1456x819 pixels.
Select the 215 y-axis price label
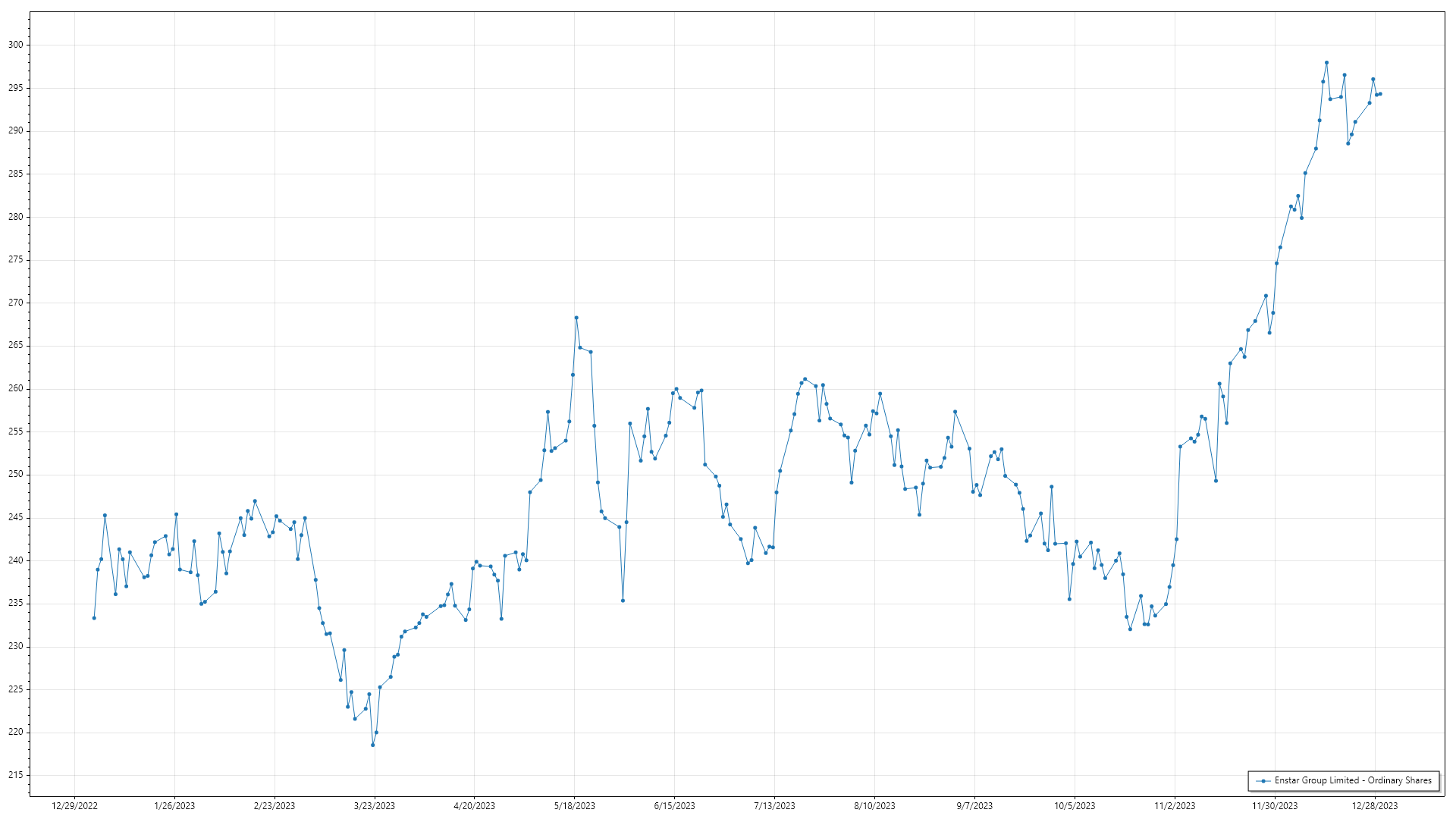pyautogui.click(x=15, y=775)
